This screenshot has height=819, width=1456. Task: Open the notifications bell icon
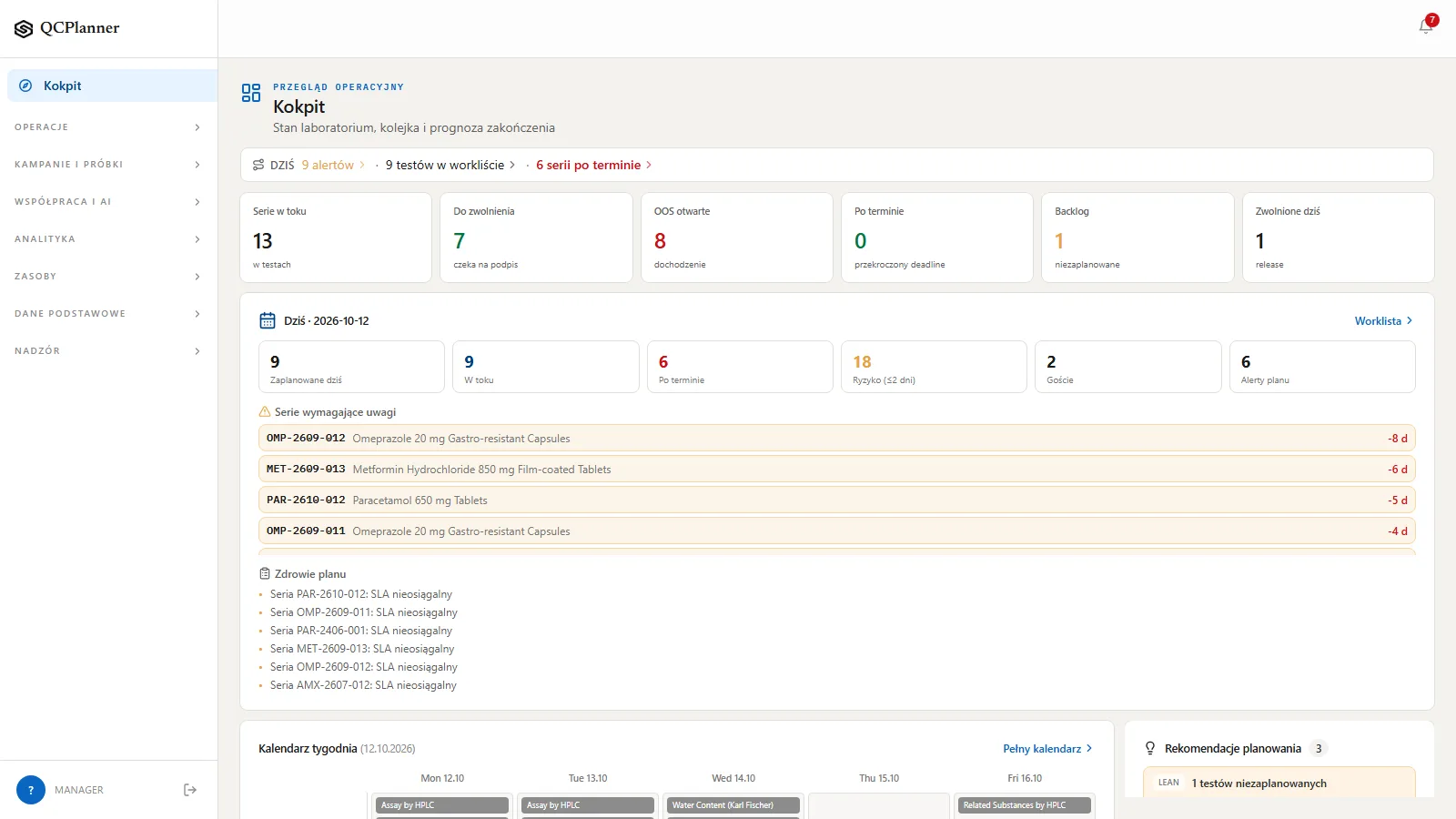coord(1426,26)
